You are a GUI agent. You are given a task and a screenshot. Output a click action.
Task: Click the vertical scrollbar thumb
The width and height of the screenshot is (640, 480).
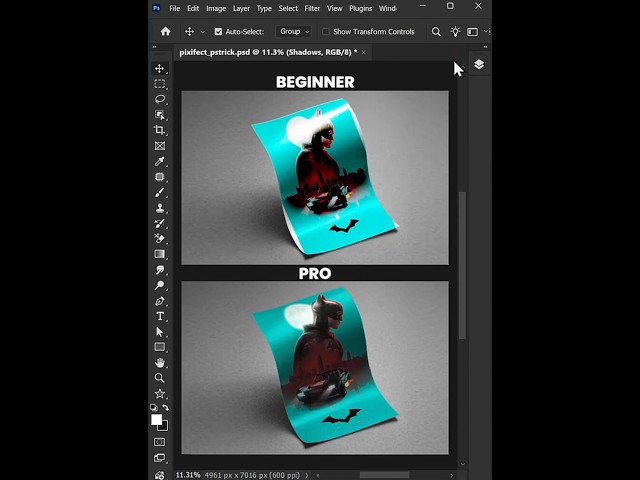tap(462, 265)
